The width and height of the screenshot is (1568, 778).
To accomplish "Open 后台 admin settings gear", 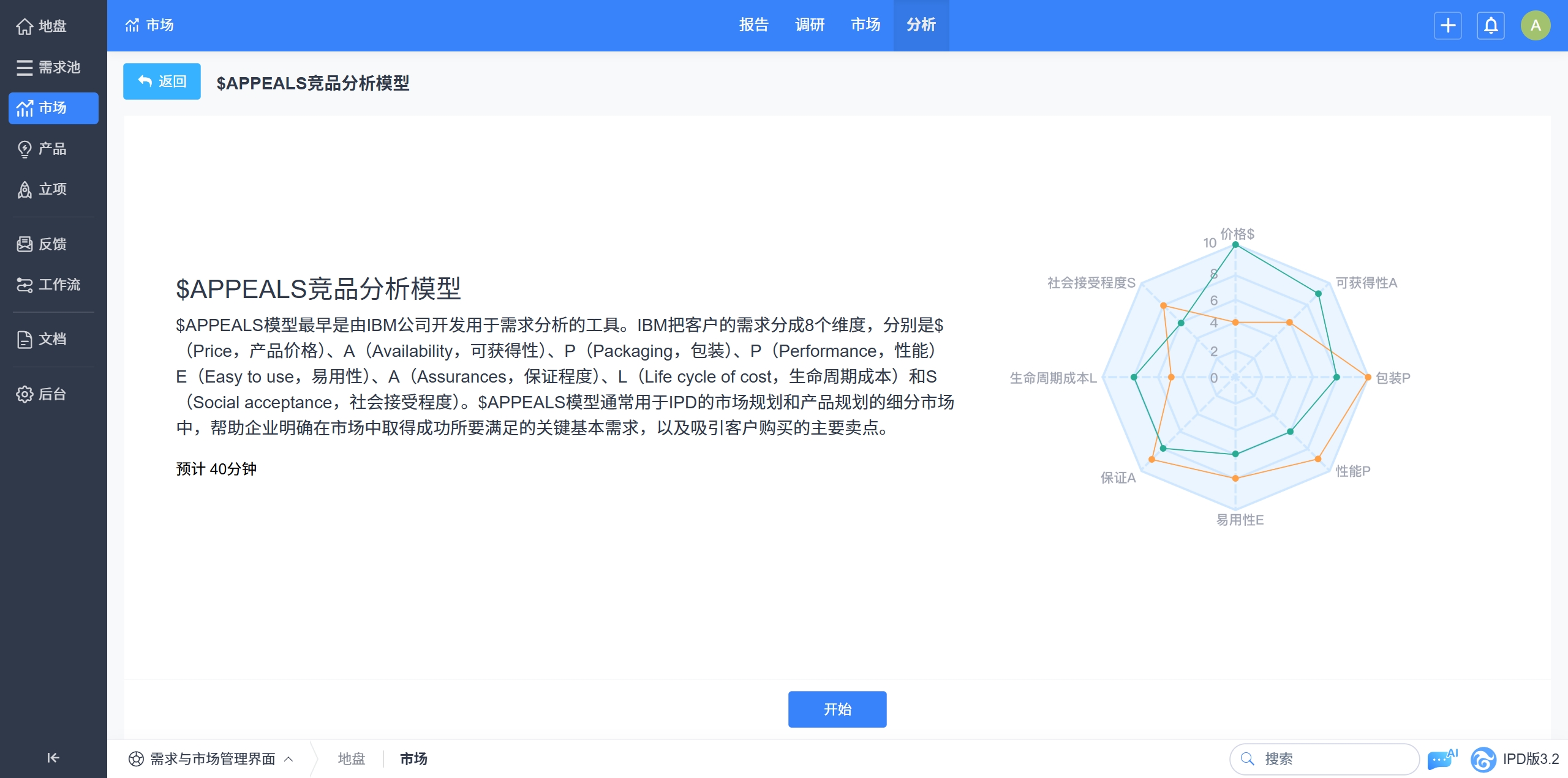I will point(24,394).
